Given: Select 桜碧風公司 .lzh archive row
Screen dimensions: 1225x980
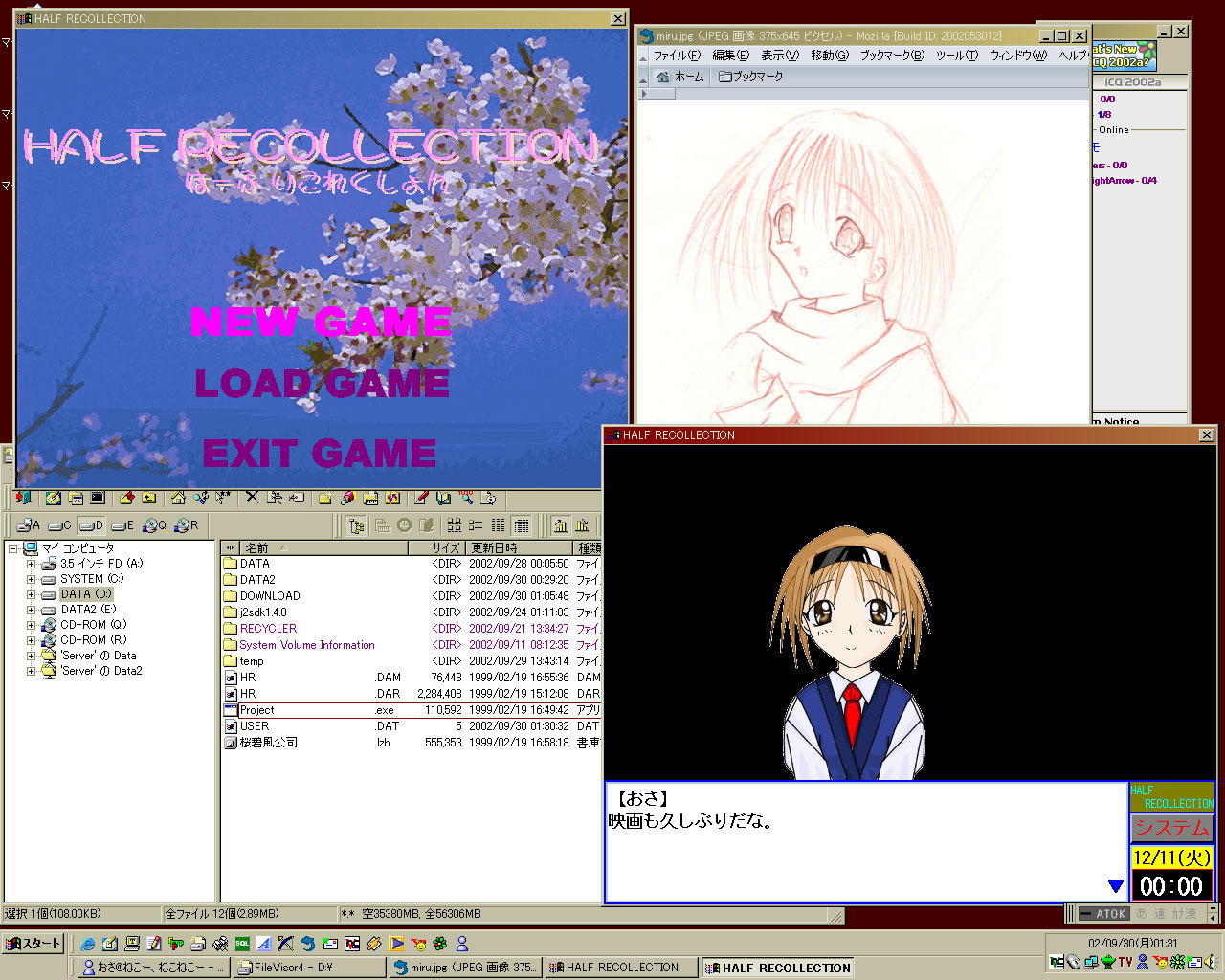Looking at the screenshot, I should pyautogui.click(x=412, y=743).
